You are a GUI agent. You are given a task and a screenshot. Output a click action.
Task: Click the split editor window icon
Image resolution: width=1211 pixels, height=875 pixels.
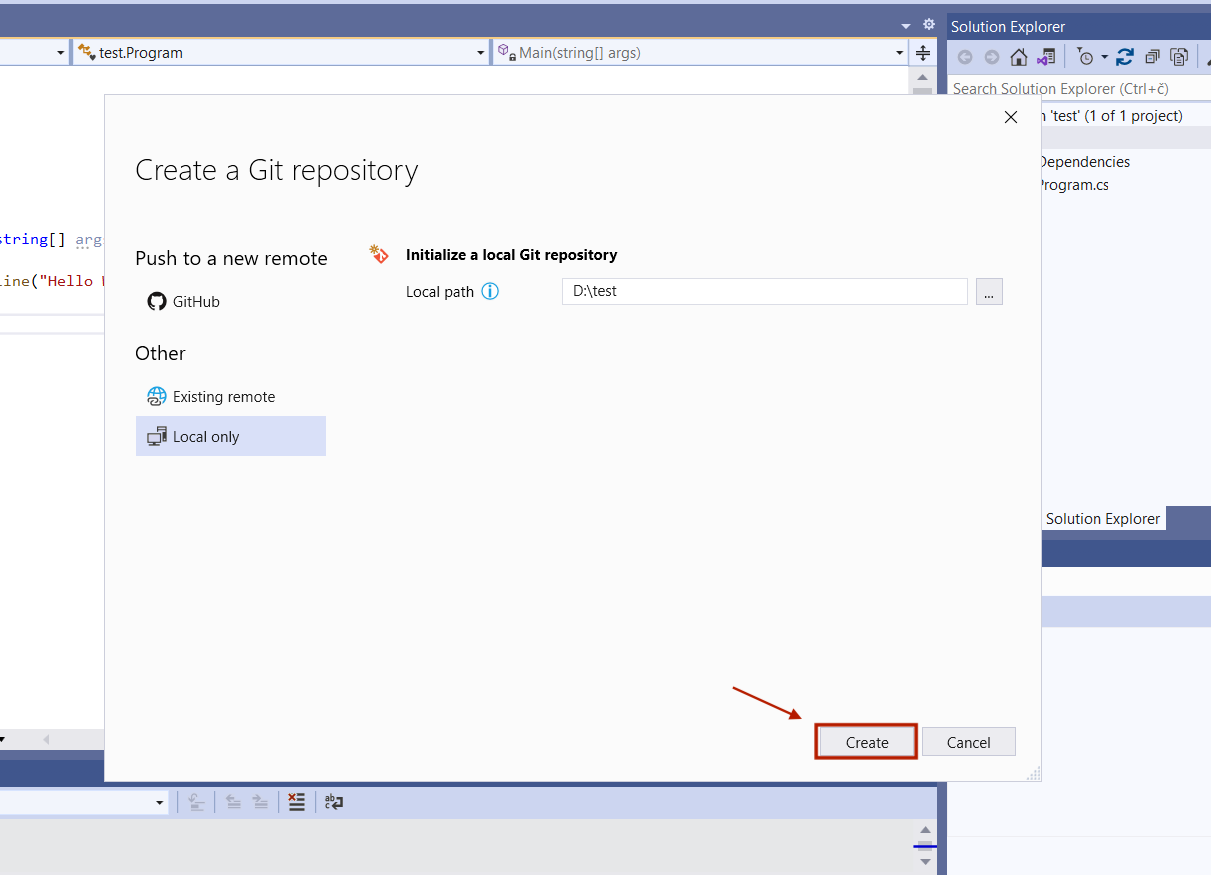click(x=923, y=53)
